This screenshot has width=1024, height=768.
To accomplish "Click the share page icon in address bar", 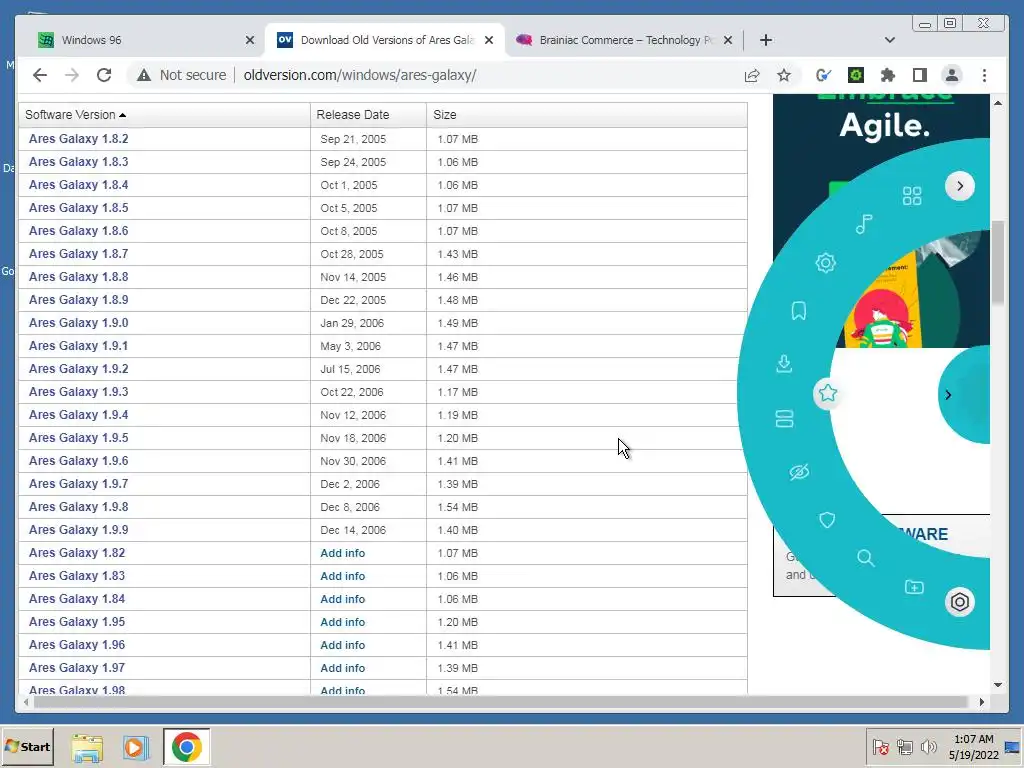I will point(752,75).
